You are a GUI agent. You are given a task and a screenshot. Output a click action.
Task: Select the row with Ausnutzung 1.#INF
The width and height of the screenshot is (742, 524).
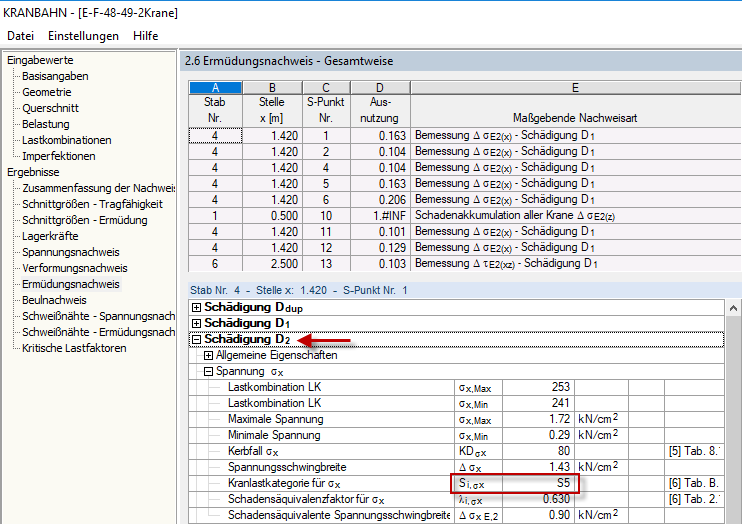point(465,216)
